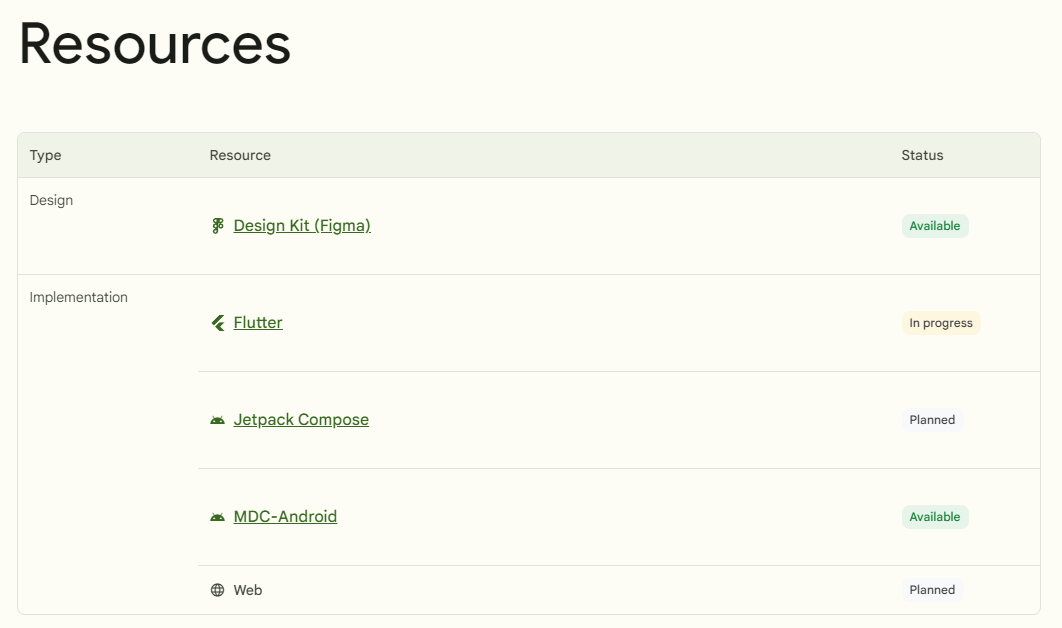Open the Design Kit (Figma) link

click(302, 226)
